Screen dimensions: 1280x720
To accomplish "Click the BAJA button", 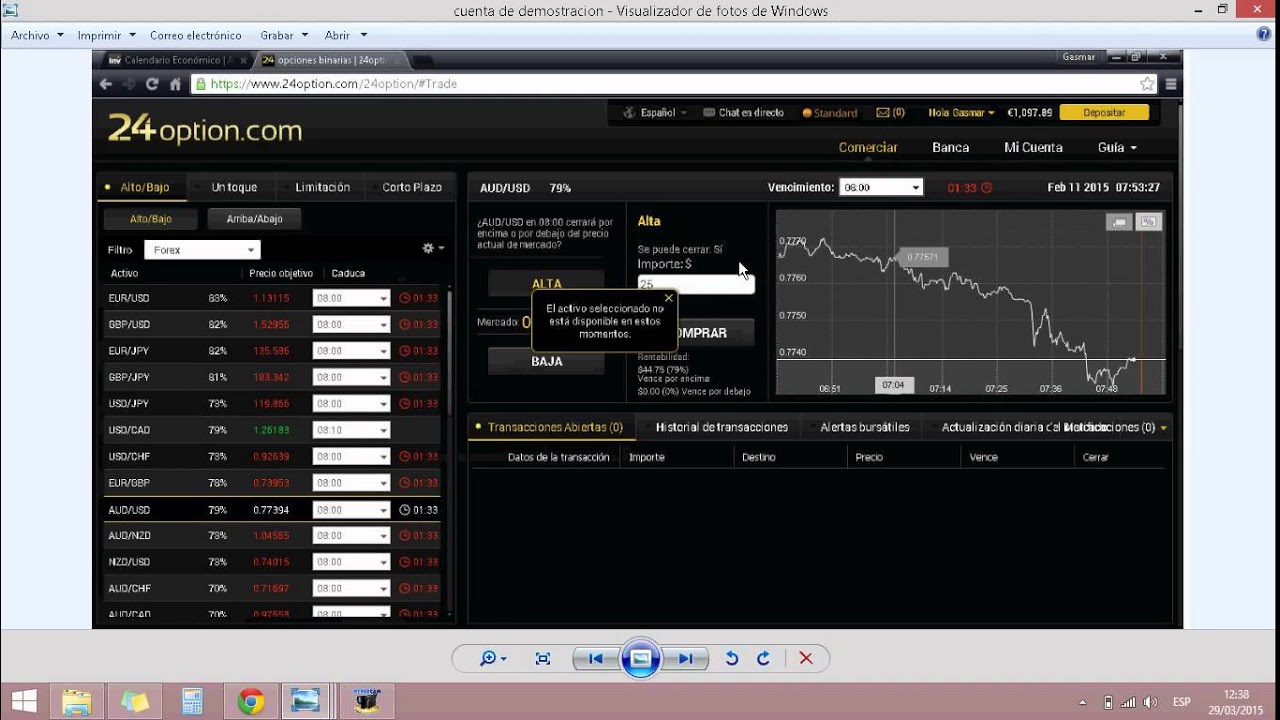I will (x=546, y=361).
